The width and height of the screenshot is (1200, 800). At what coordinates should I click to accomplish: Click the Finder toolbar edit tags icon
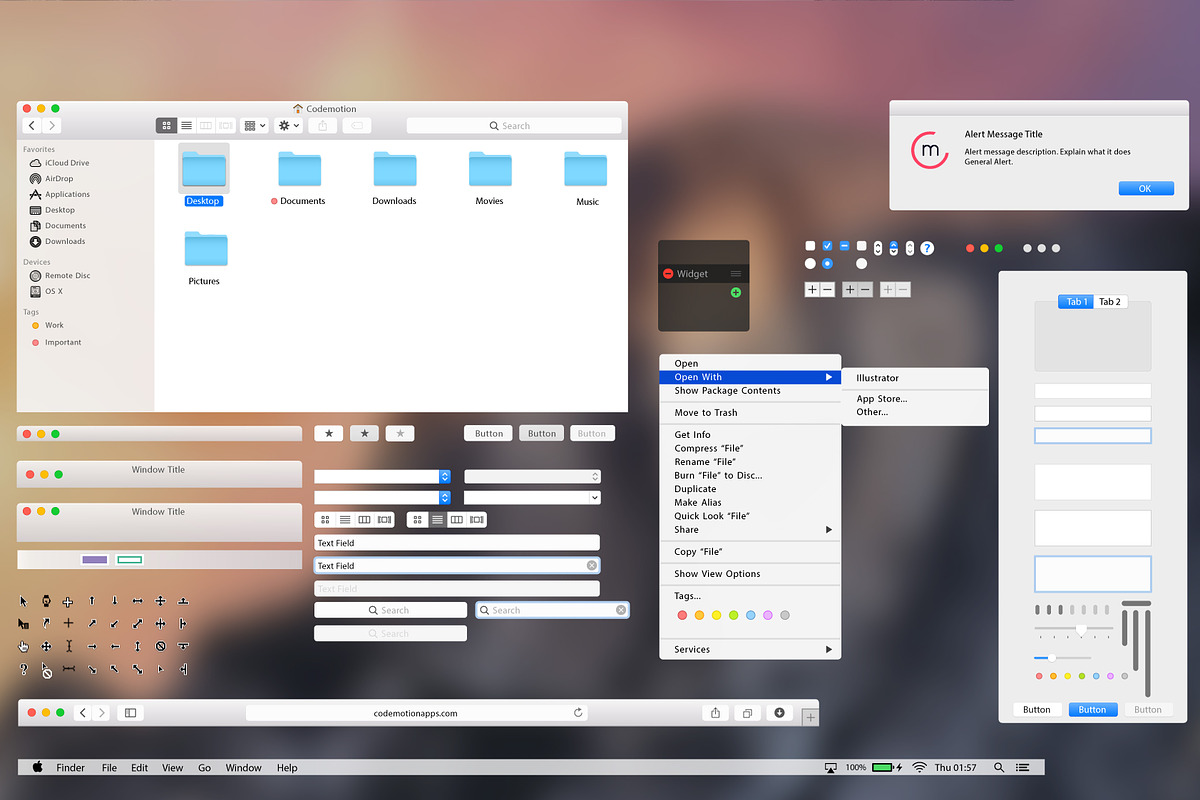tap(356, 126)
